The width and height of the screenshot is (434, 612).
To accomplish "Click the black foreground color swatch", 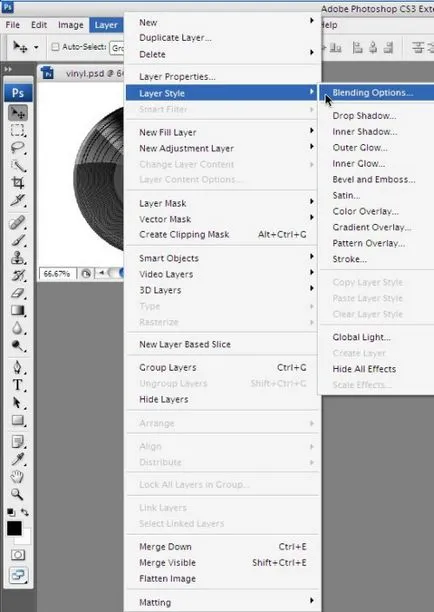I will (14, 528).
